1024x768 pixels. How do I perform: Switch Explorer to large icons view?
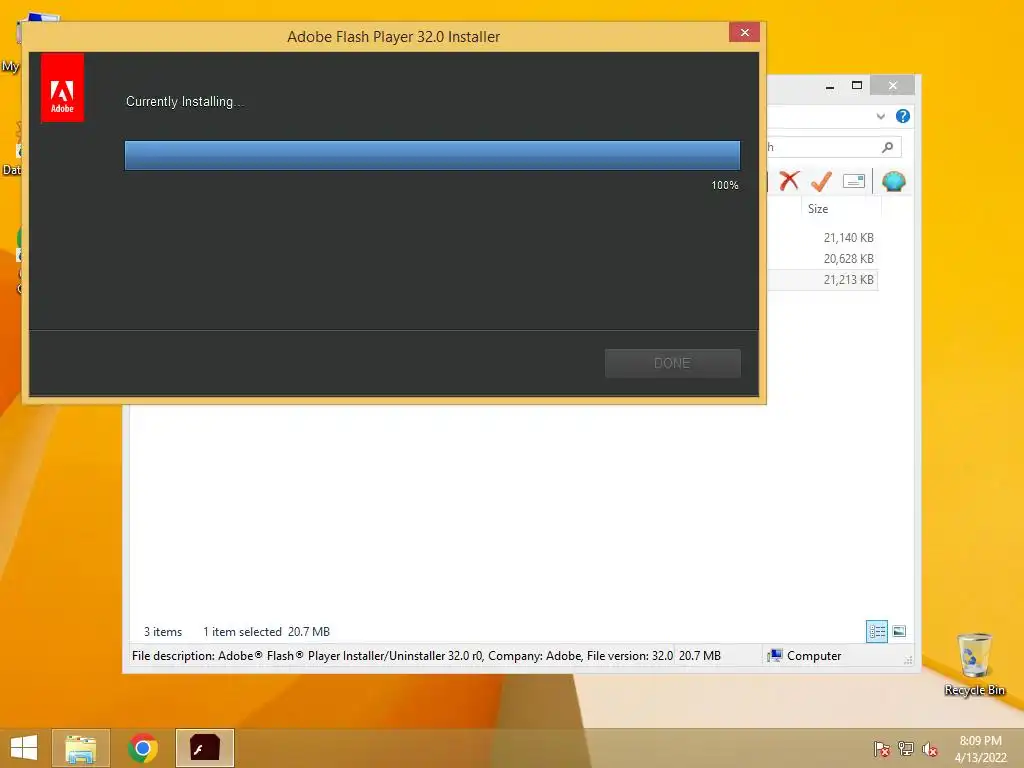[899, 632]
